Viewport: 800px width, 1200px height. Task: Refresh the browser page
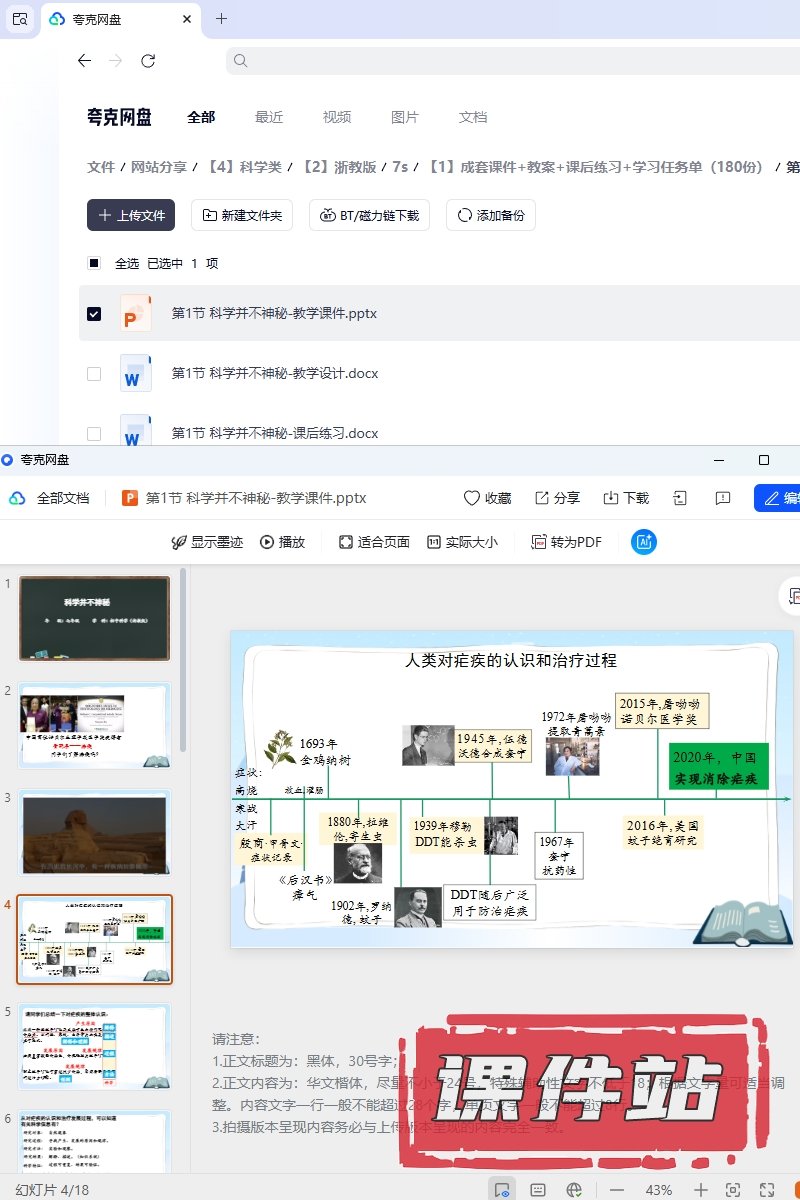click(148, 61)
